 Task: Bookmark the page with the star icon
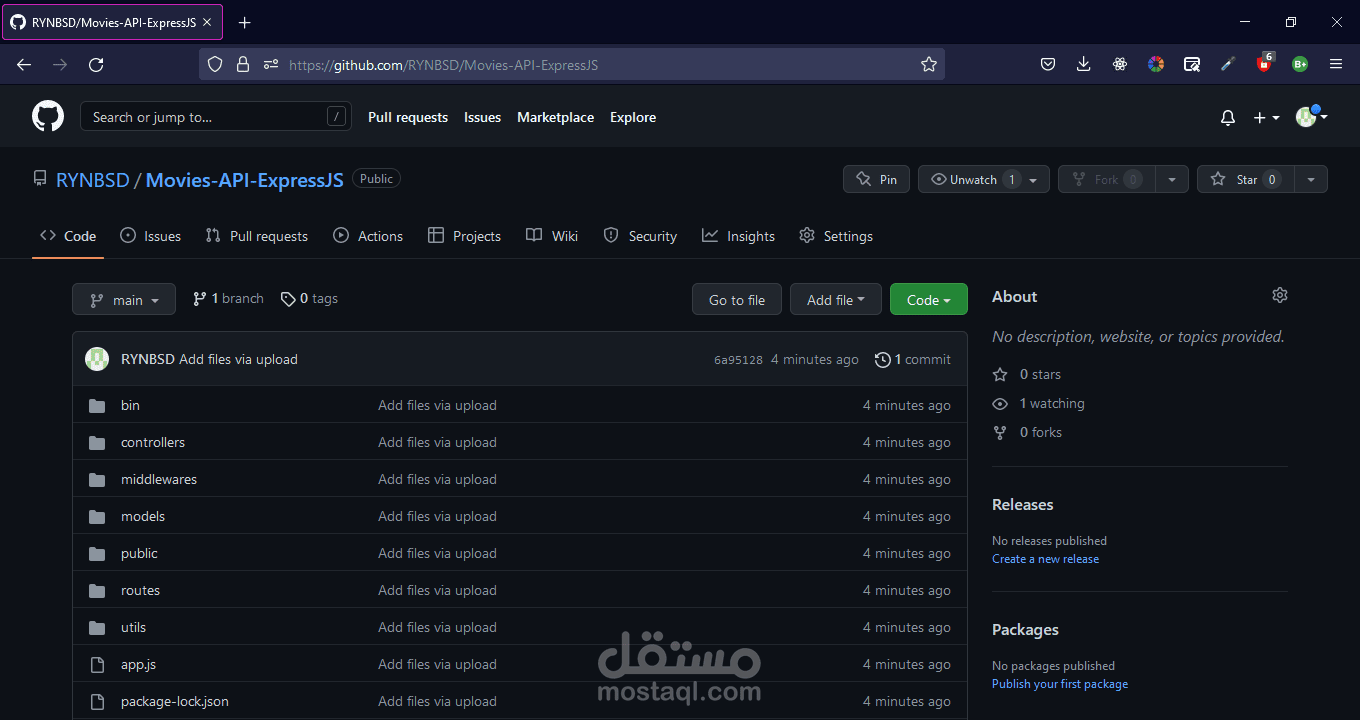[x=928, y=63]
